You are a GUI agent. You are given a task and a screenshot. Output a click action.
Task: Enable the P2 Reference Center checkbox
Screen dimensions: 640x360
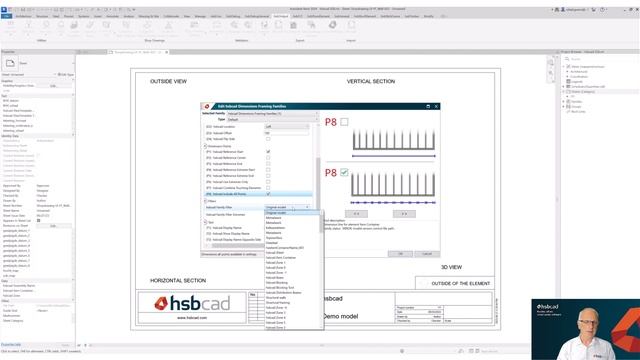pyautogui.click(x=268, y=158)
